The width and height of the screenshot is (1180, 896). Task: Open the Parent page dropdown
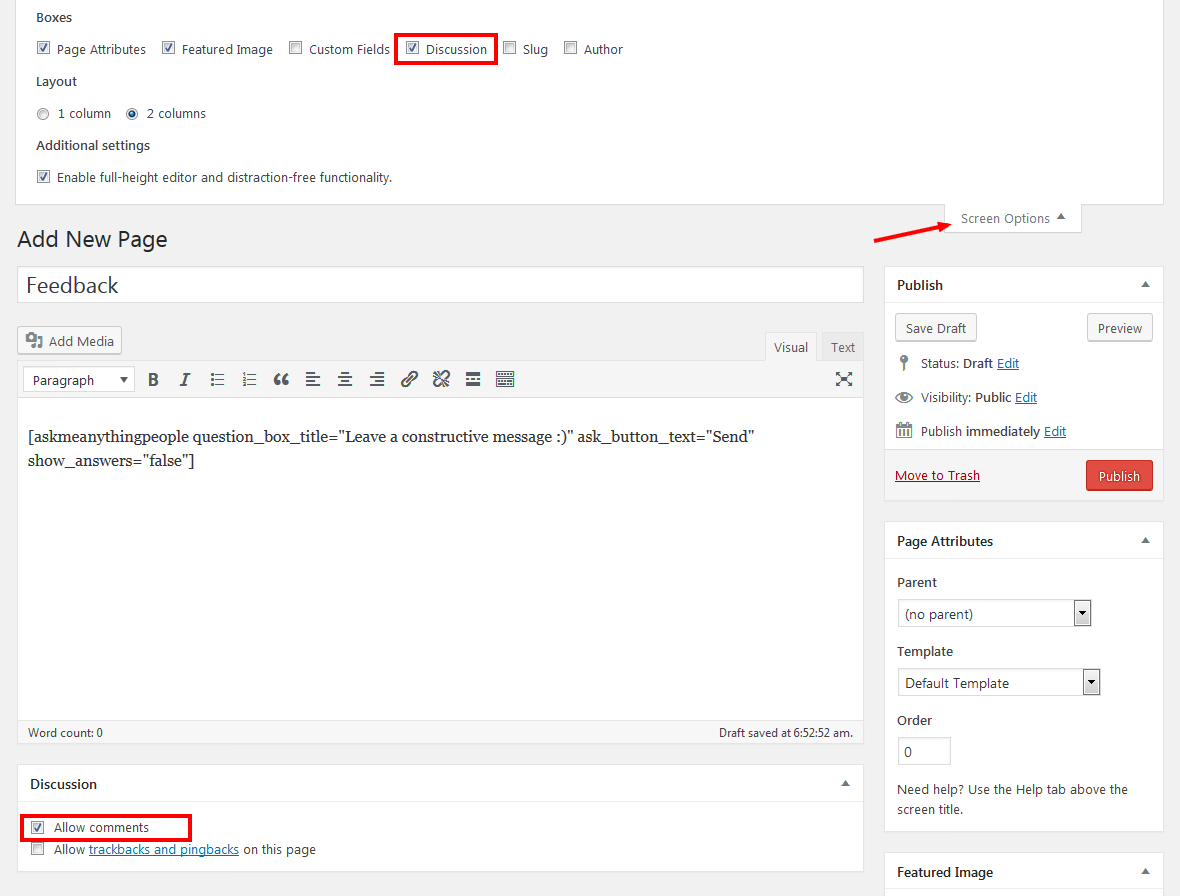coord(994,613)
